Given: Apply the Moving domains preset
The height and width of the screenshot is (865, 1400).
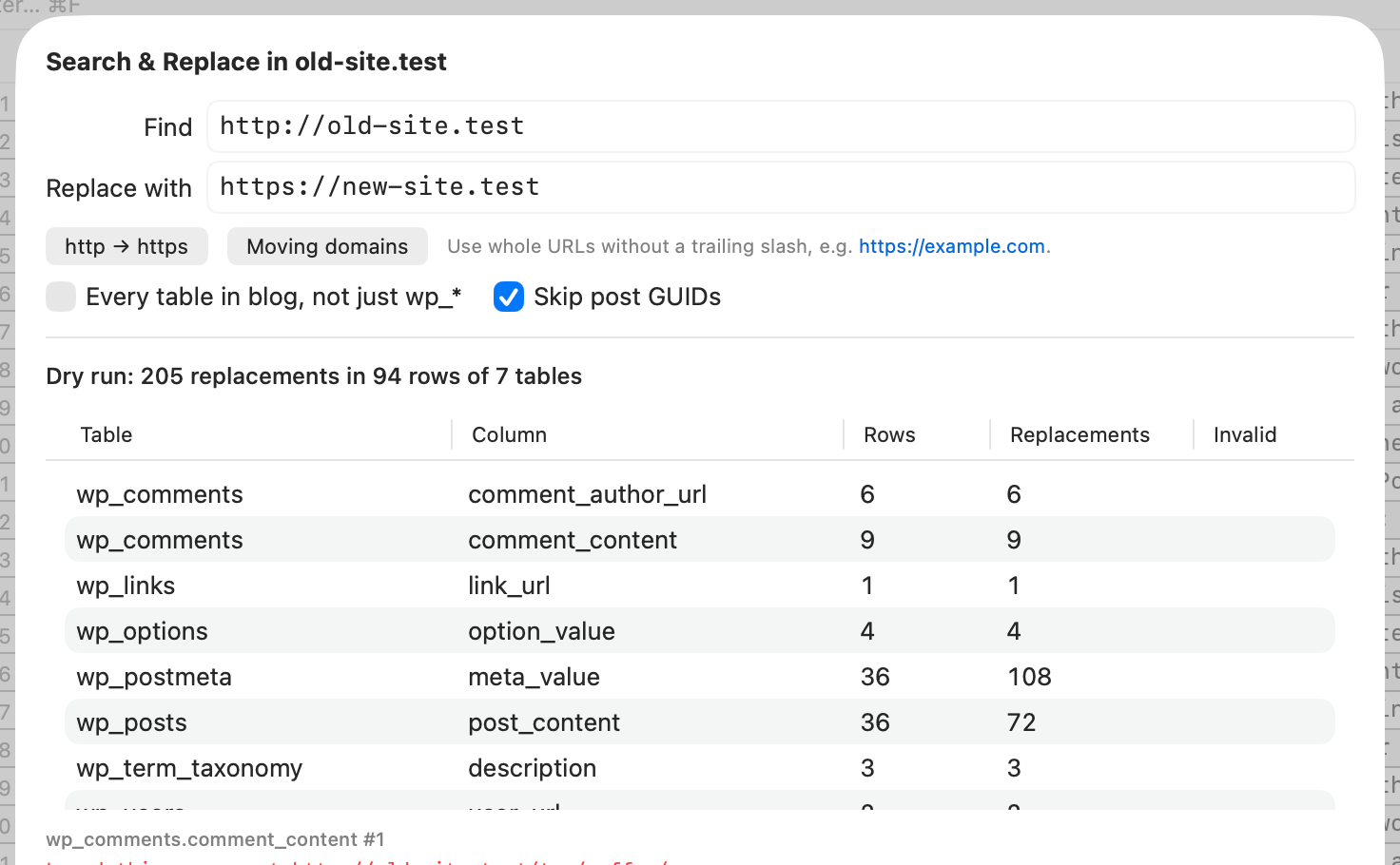Looking at the screenshot, I should pos(327,247).
